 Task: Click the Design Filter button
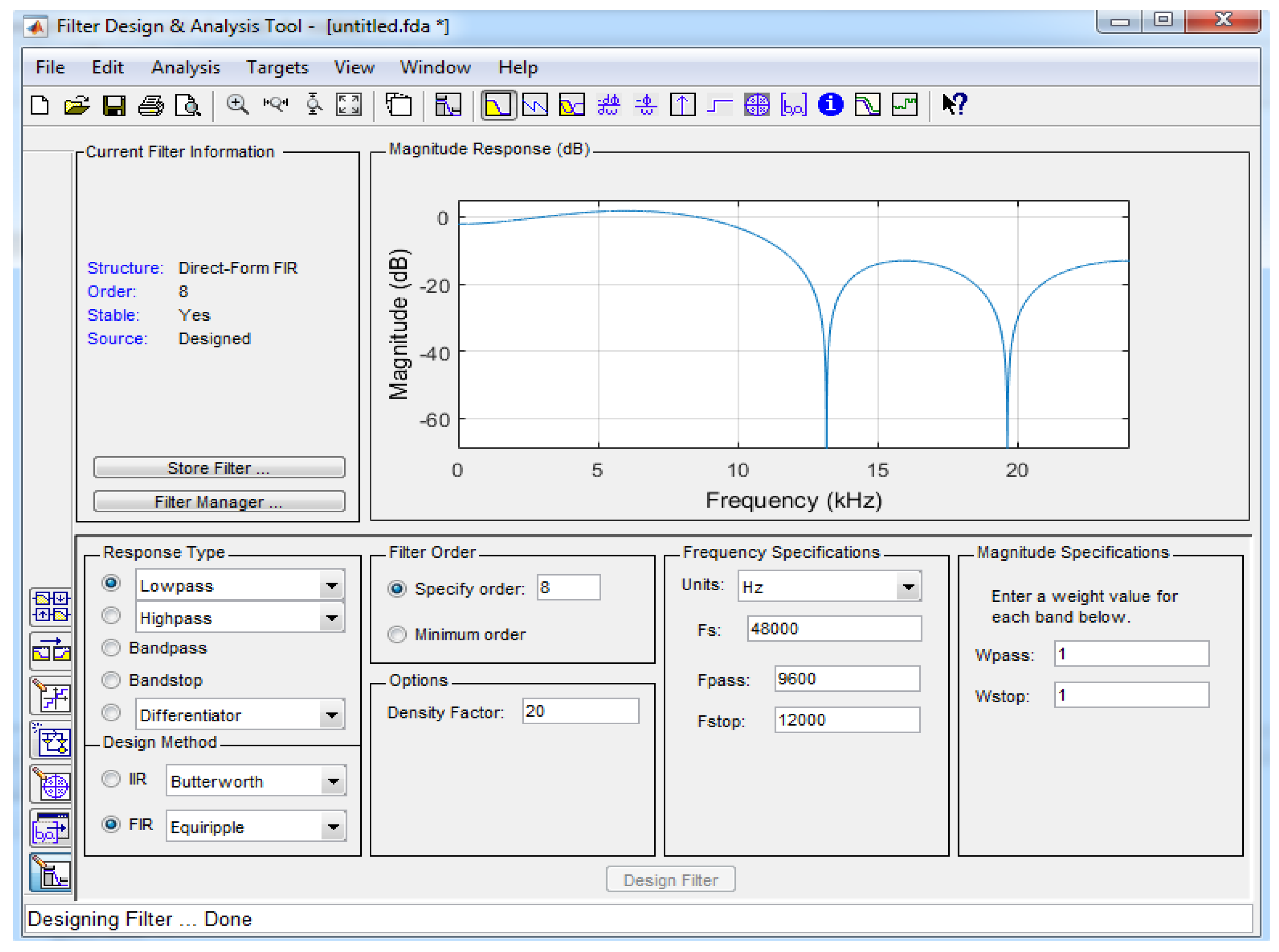pyautogui.click(x=671, y=879)
